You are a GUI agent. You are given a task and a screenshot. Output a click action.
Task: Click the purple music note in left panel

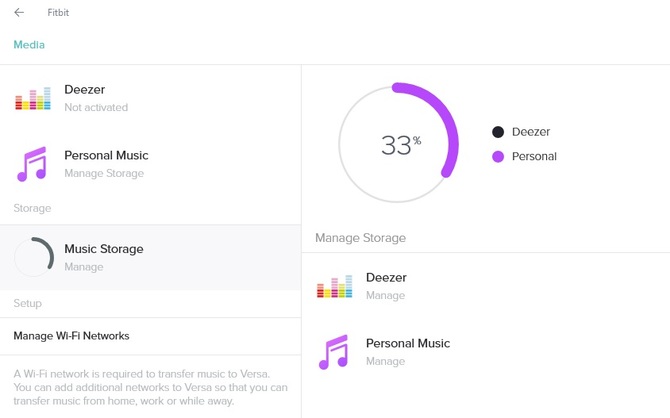point(33,164)
